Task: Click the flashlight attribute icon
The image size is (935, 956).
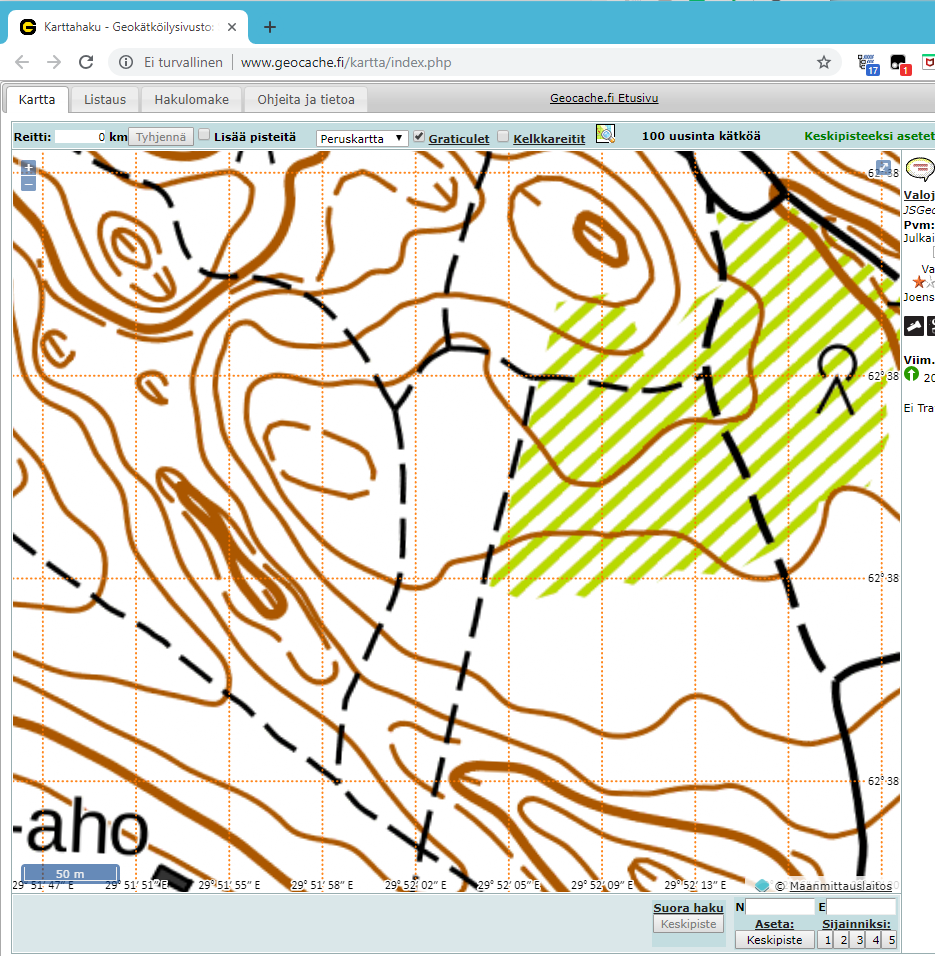Action: pyautogui.click(x=914, y=326)
